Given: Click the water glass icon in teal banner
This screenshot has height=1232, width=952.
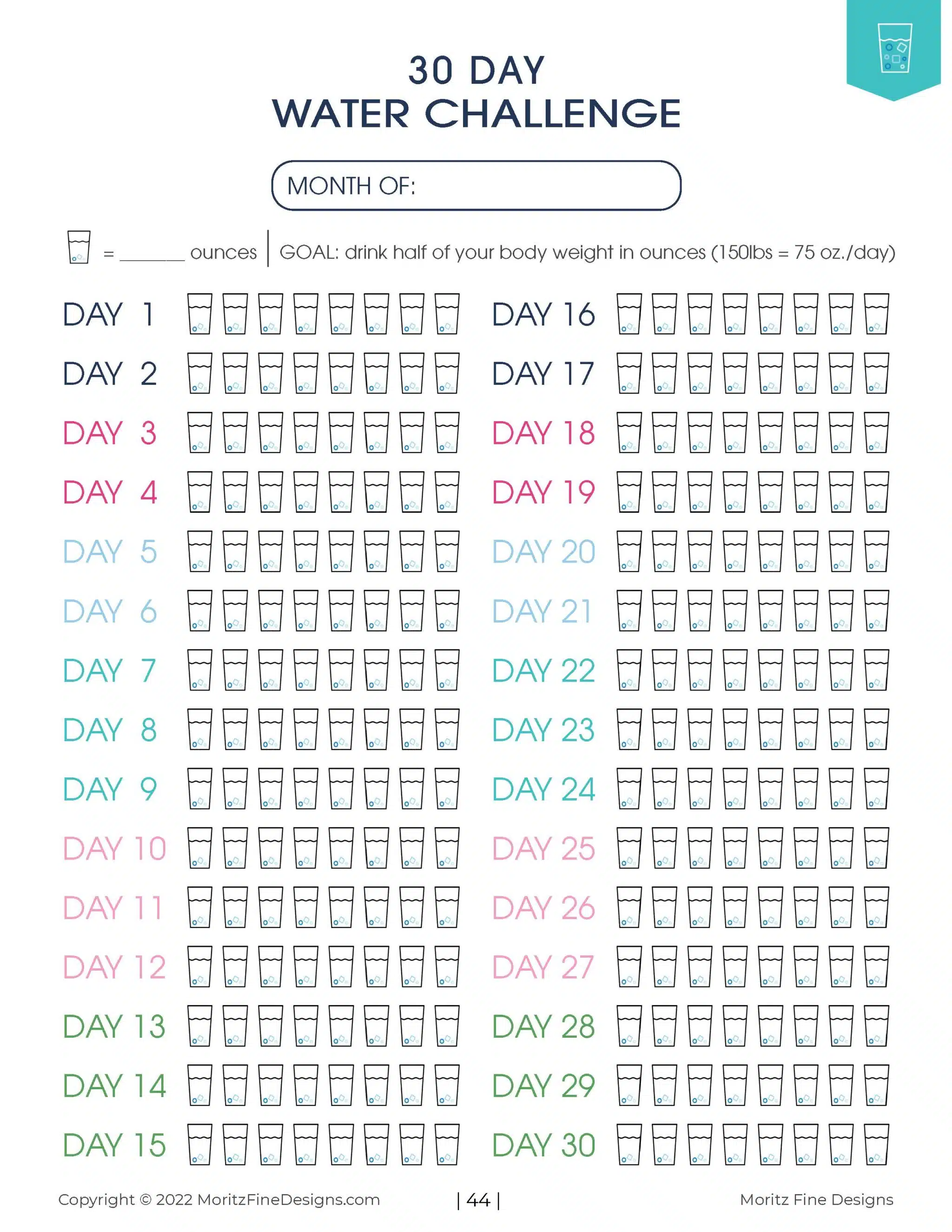Looking at the screenshot, I should (x=895, y=48).
